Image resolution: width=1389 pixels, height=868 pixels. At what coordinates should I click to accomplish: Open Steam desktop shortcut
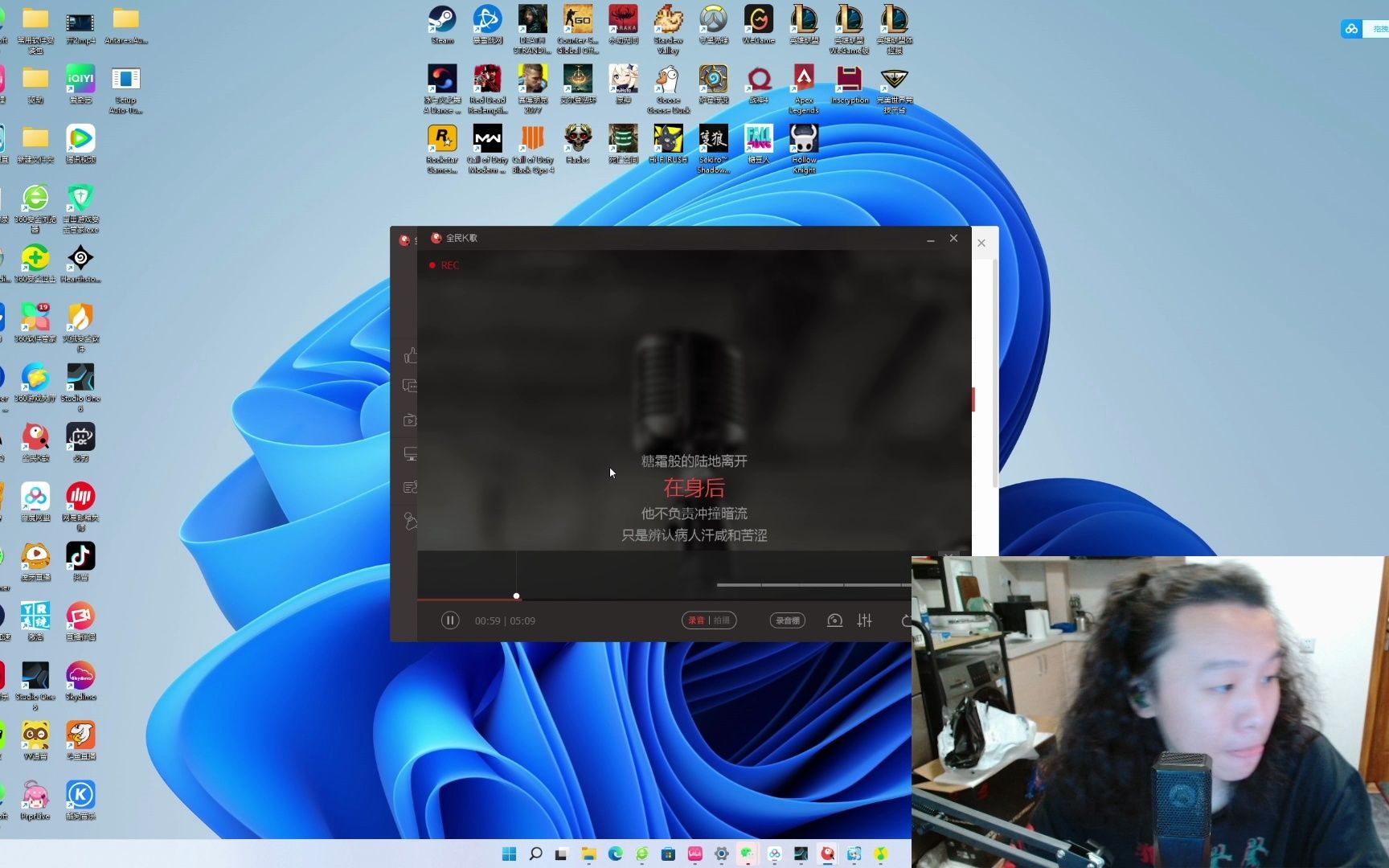[442, 26]
